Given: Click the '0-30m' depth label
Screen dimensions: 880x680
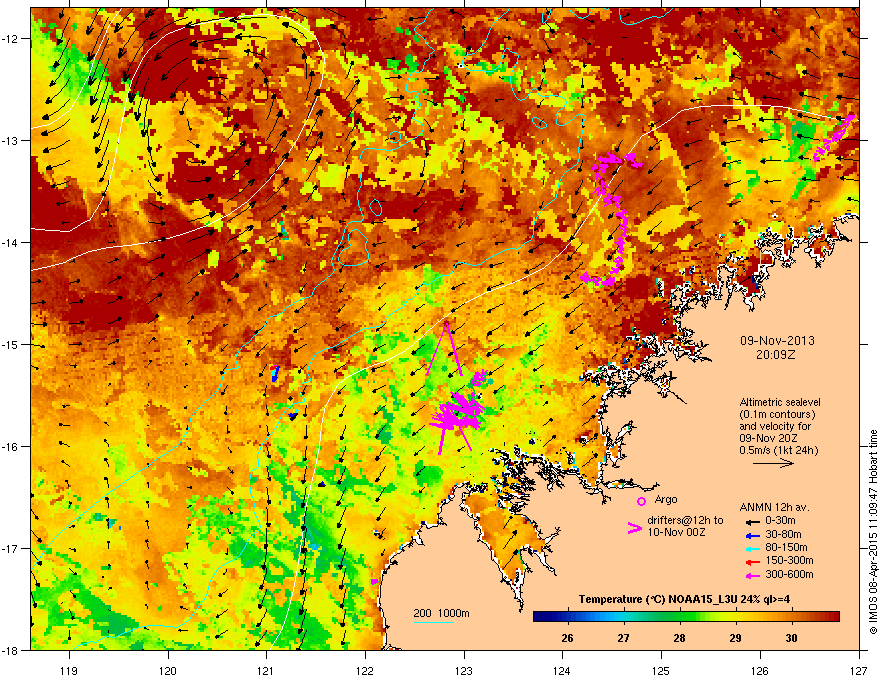Looking at the screenshot, I should click(x=780, y=521).
